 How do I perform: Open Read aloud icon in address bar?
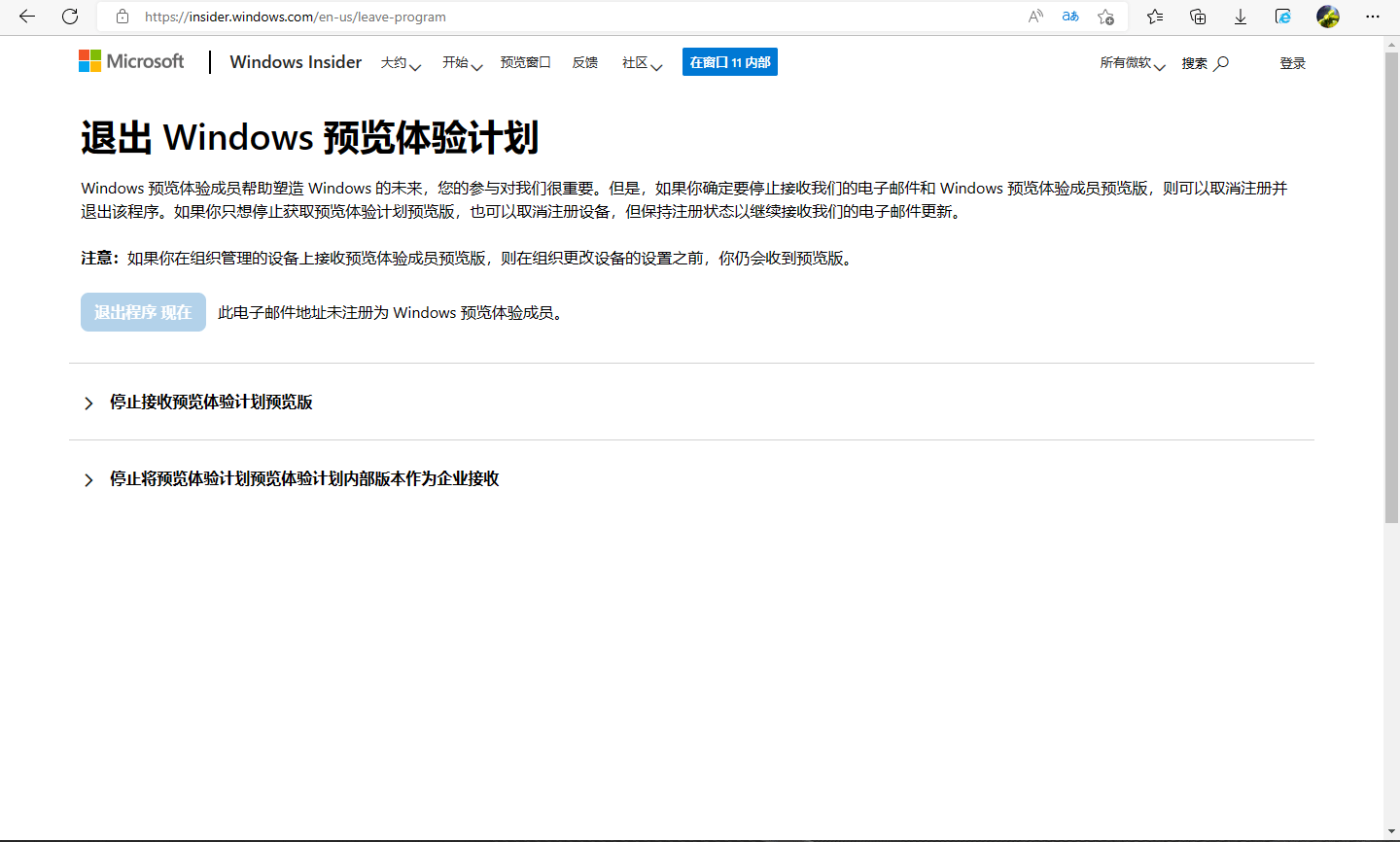pos(1036,17)
